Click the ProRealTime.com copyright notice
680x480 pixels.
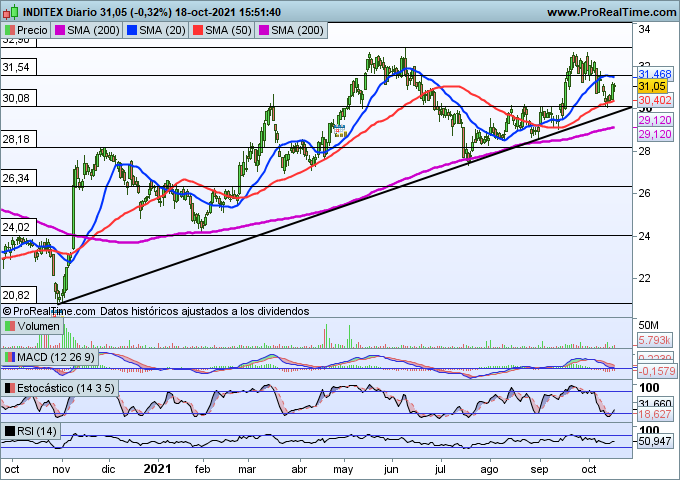(49, 311)
